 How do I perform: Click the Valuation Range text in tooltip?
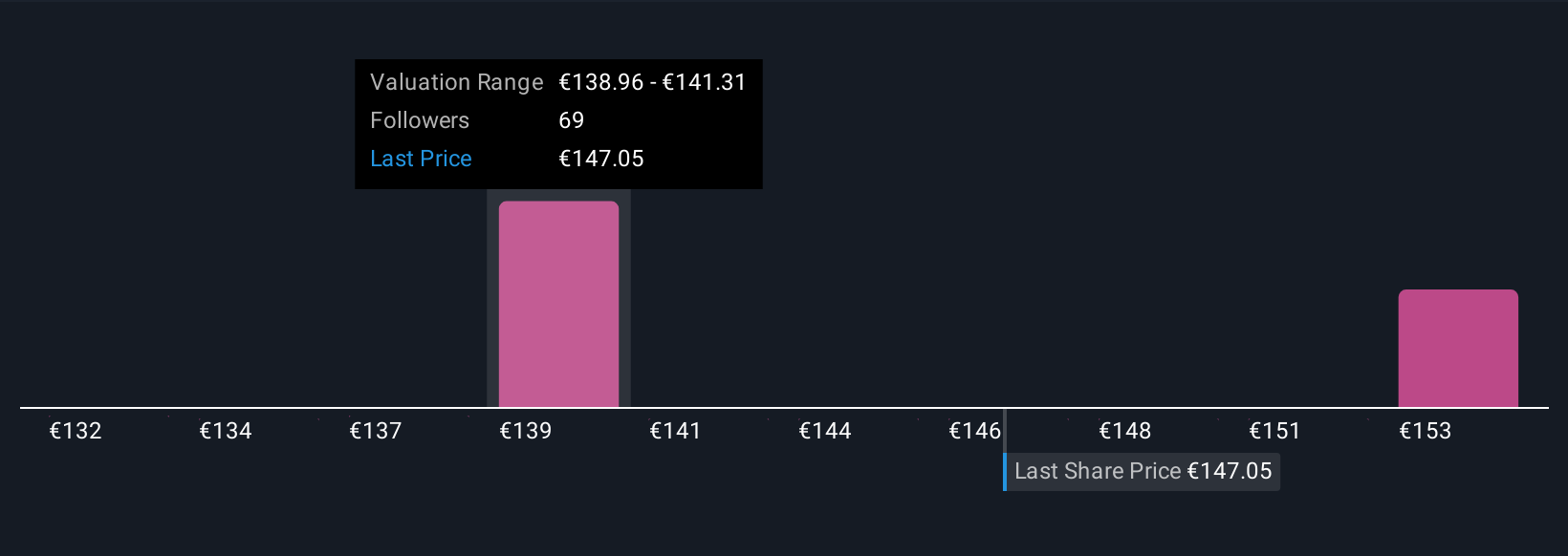[x=457, y=82]
